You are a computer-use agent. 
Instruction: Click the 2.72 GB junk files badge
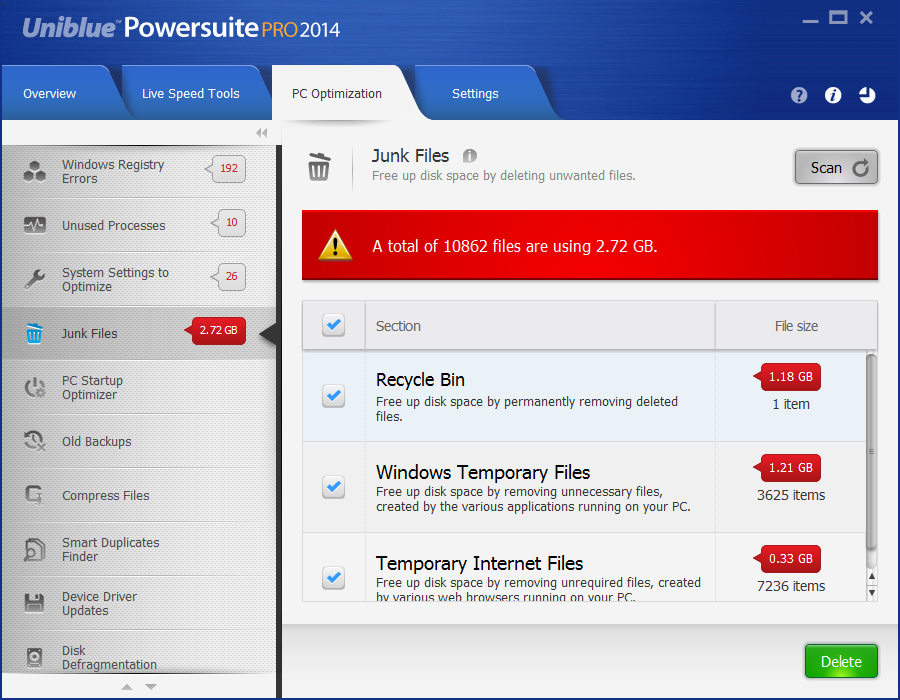click(216, 330)
